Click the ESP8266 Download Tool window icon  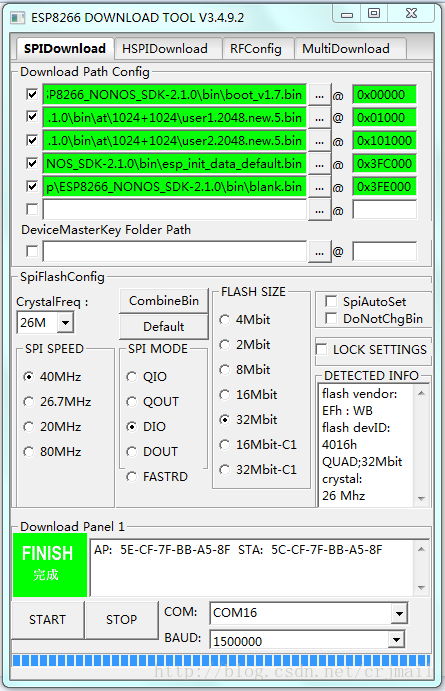(x=18, y=18)
